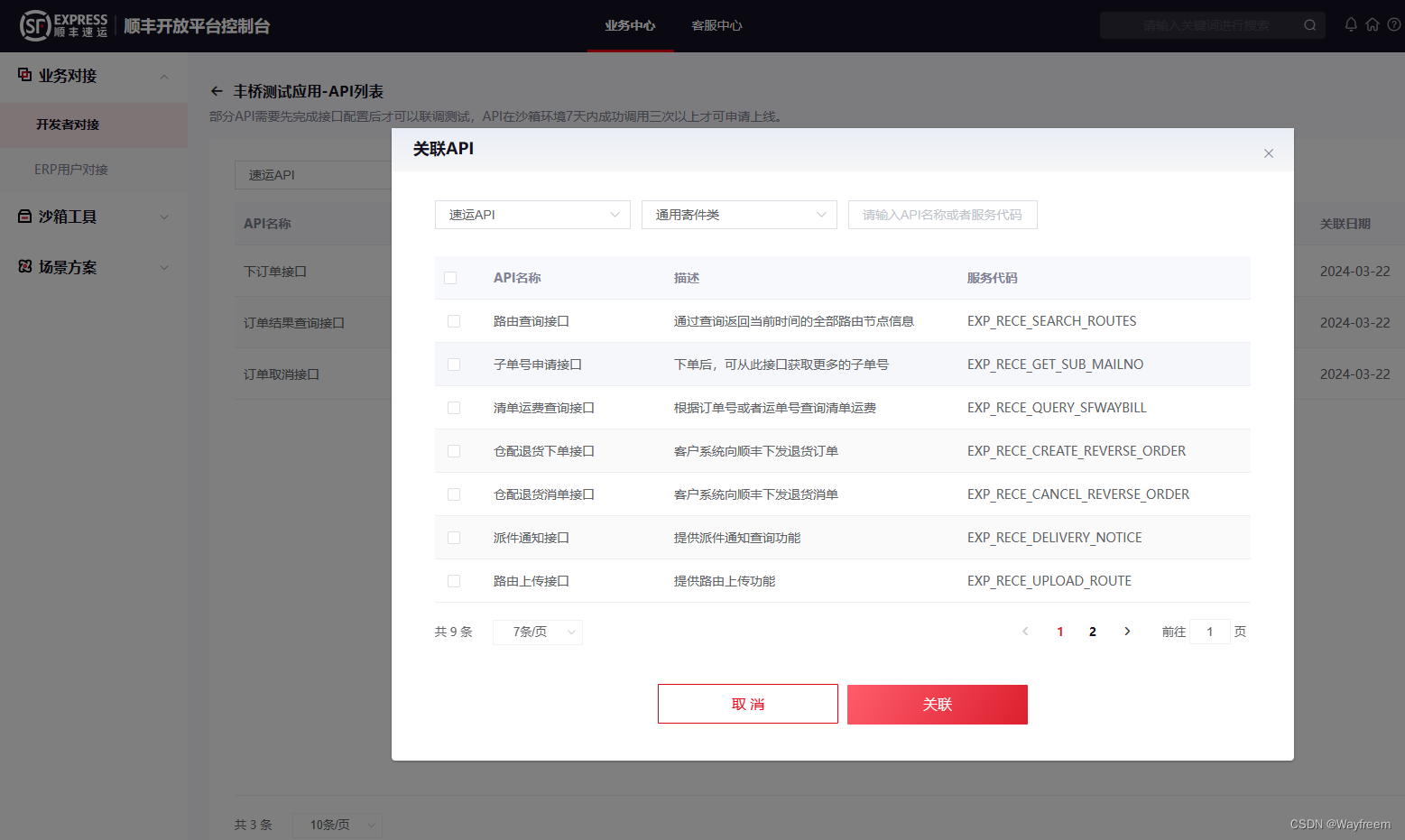Check the 子单号申请接口 row checkbox

pos(454,365)
